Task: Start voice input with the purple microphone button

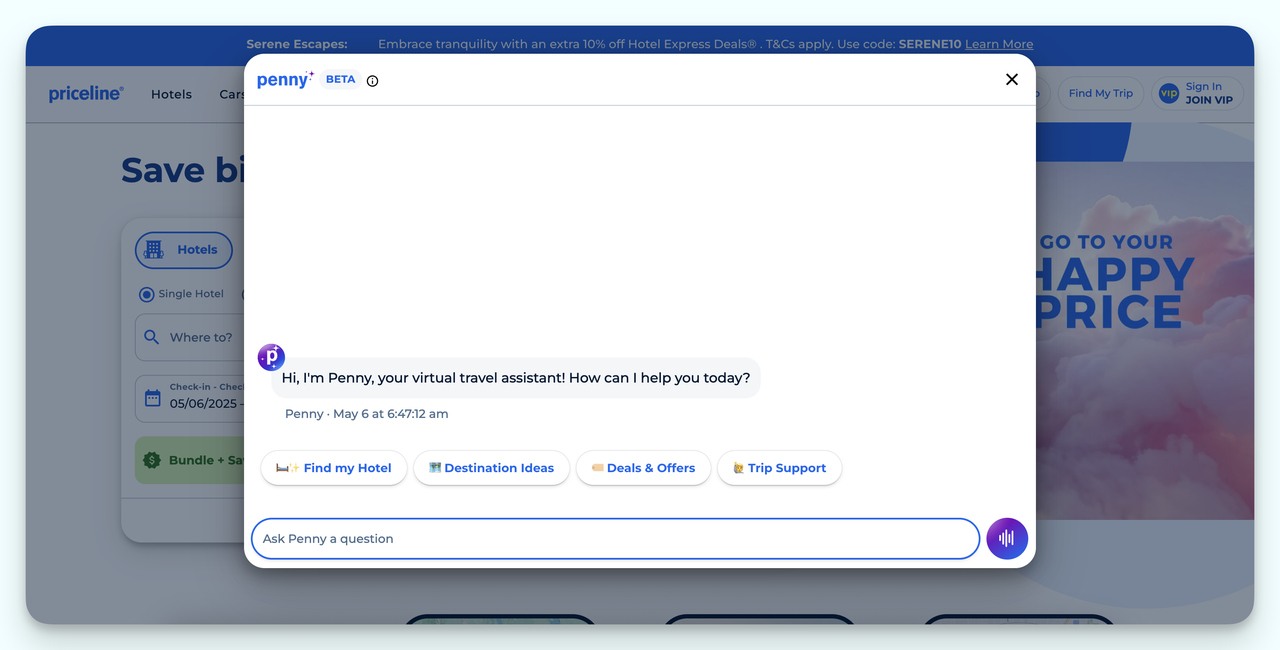Action: [1007, 538]
